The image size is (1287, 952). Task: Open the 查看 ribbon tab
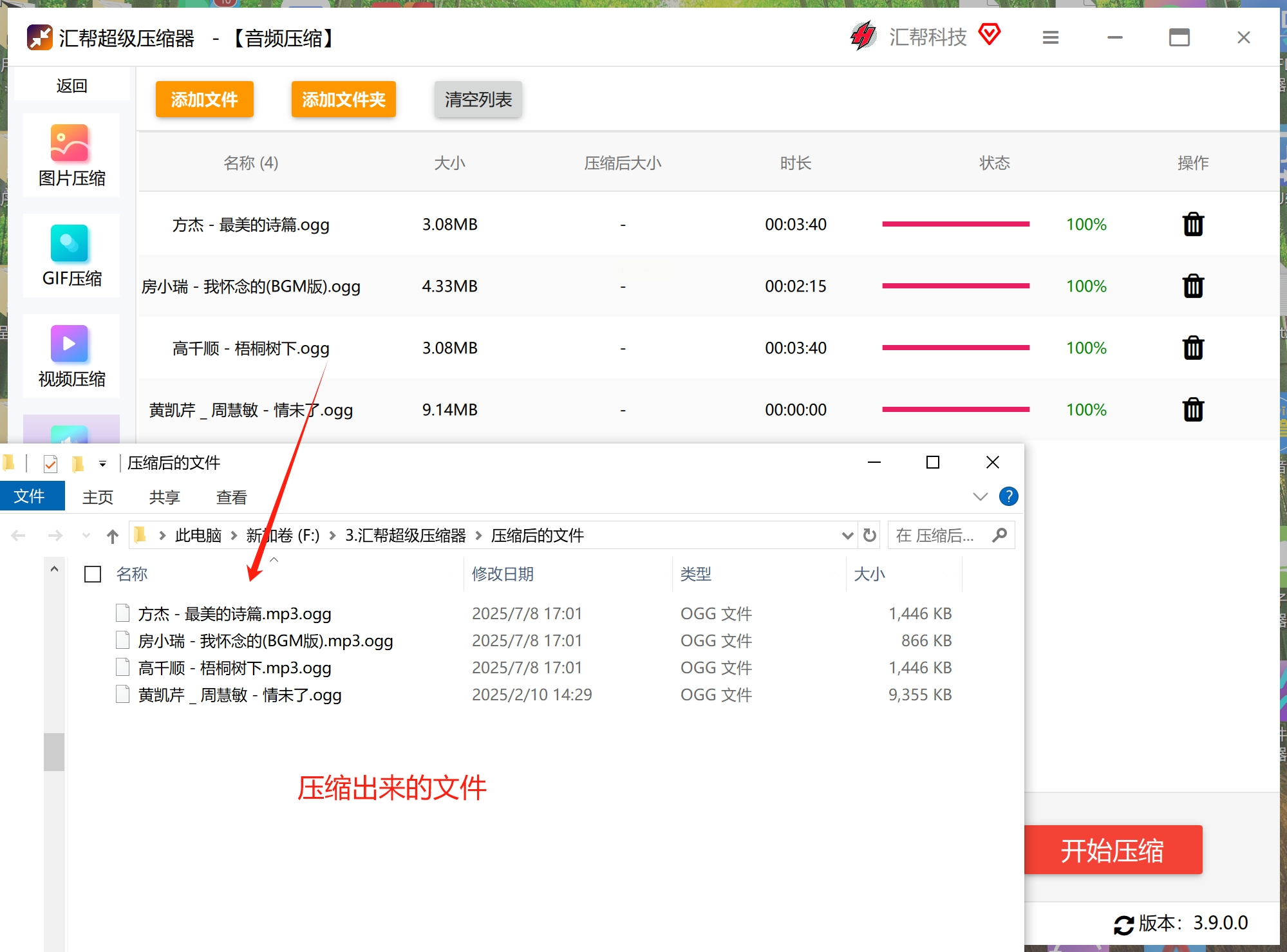pos(231,497)
